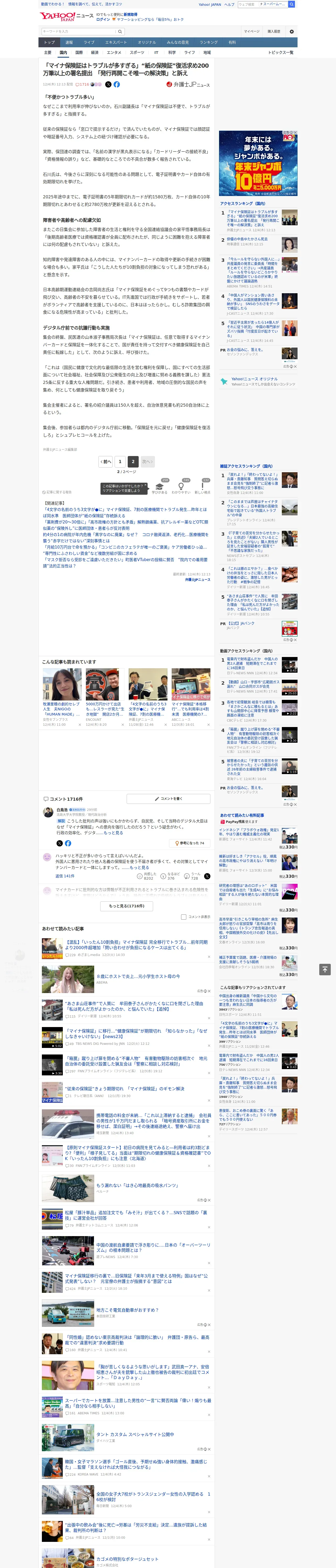
Task: Open 有料 tab
Action: pos(232,43)
